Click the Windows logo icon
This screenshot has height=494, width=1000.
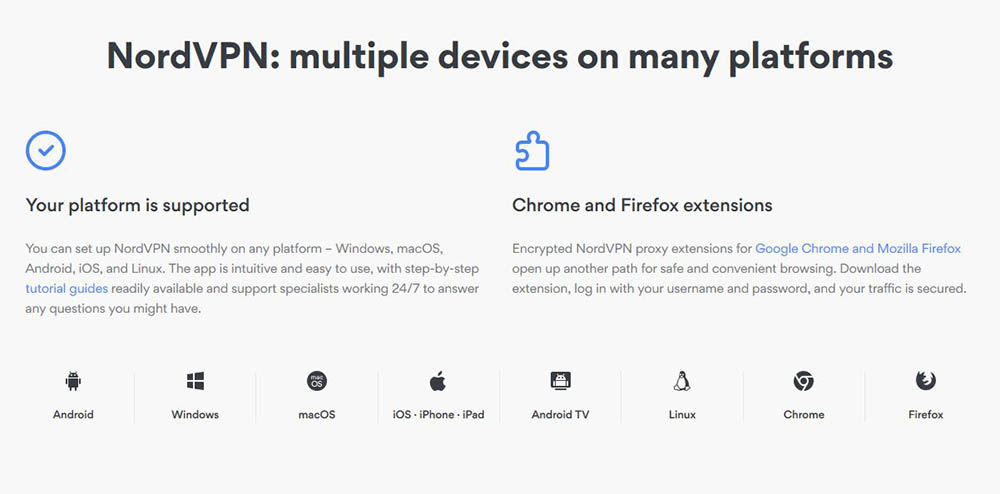pyautogui.click(x=195, y=381)
